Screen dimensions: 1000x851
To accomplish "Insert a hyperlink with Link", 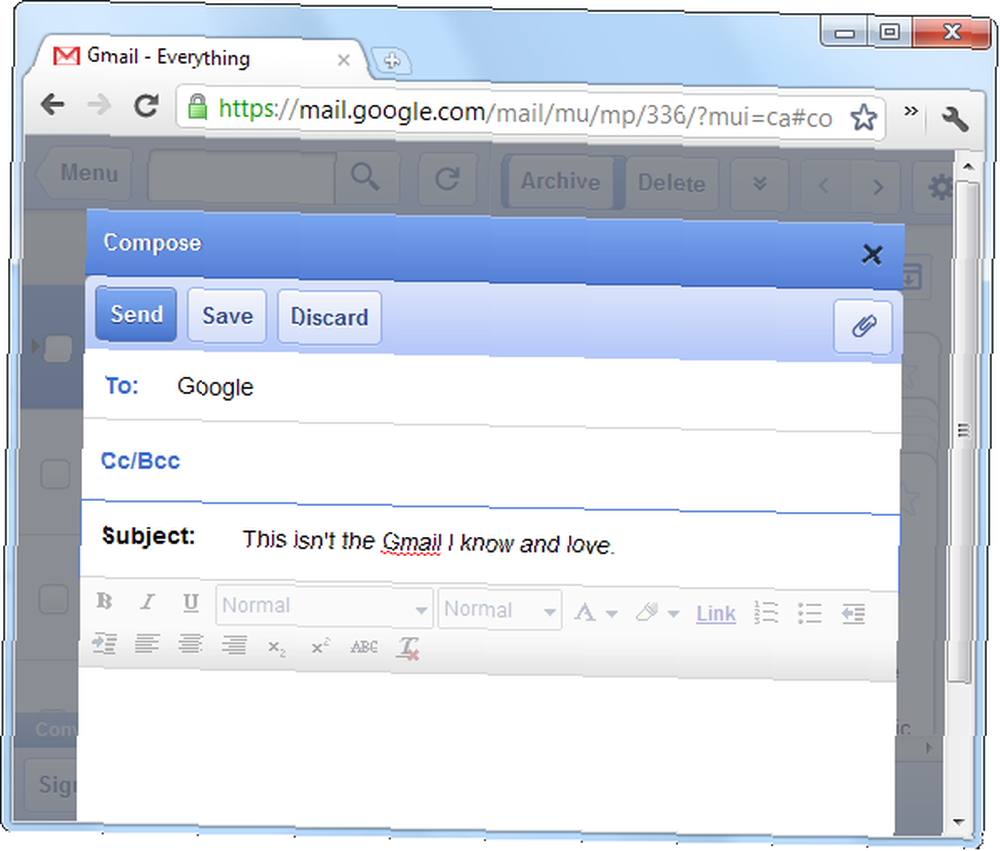I will coord(716,614).
